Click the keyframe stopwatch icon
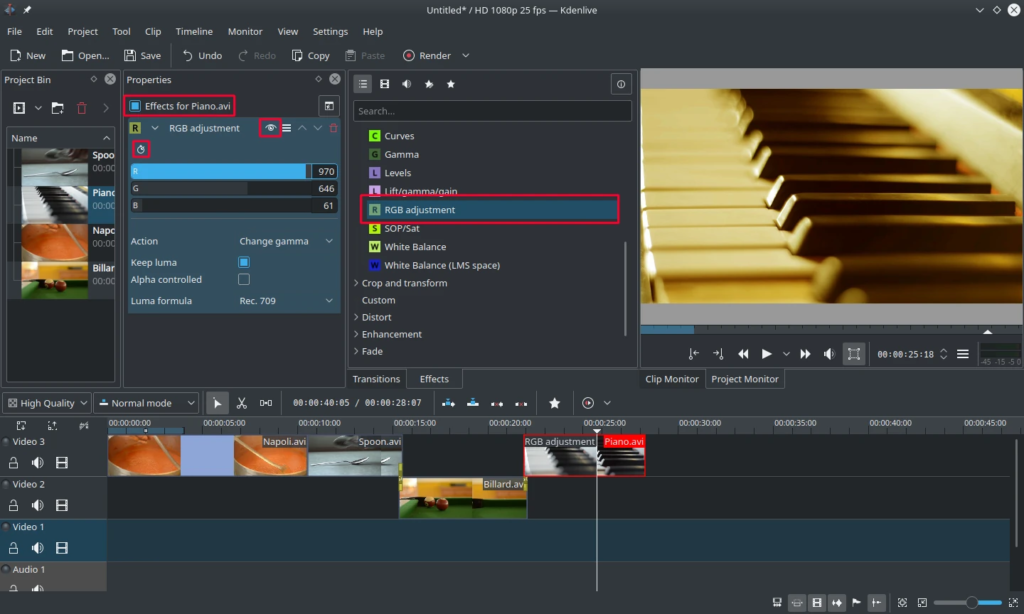The height and width of the screenshot is (614, 1024). pyautogui.click(x=141, y=149)
